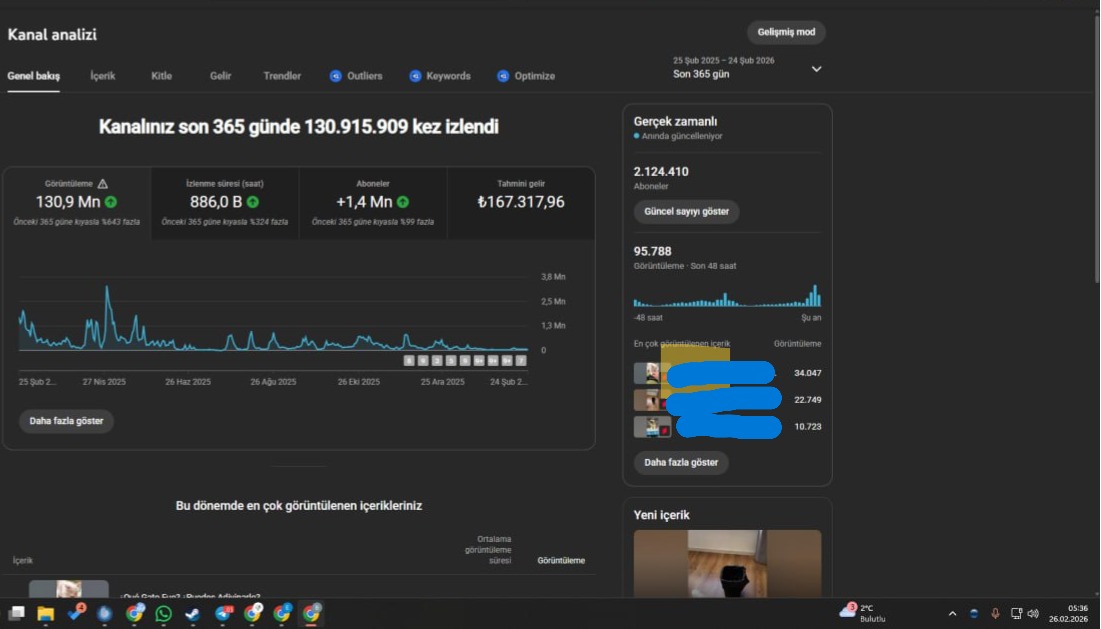Open the volume control in system tray
Image resolution: width=1101 pixels, height=629 pixels.
(x=1033, y=613)
